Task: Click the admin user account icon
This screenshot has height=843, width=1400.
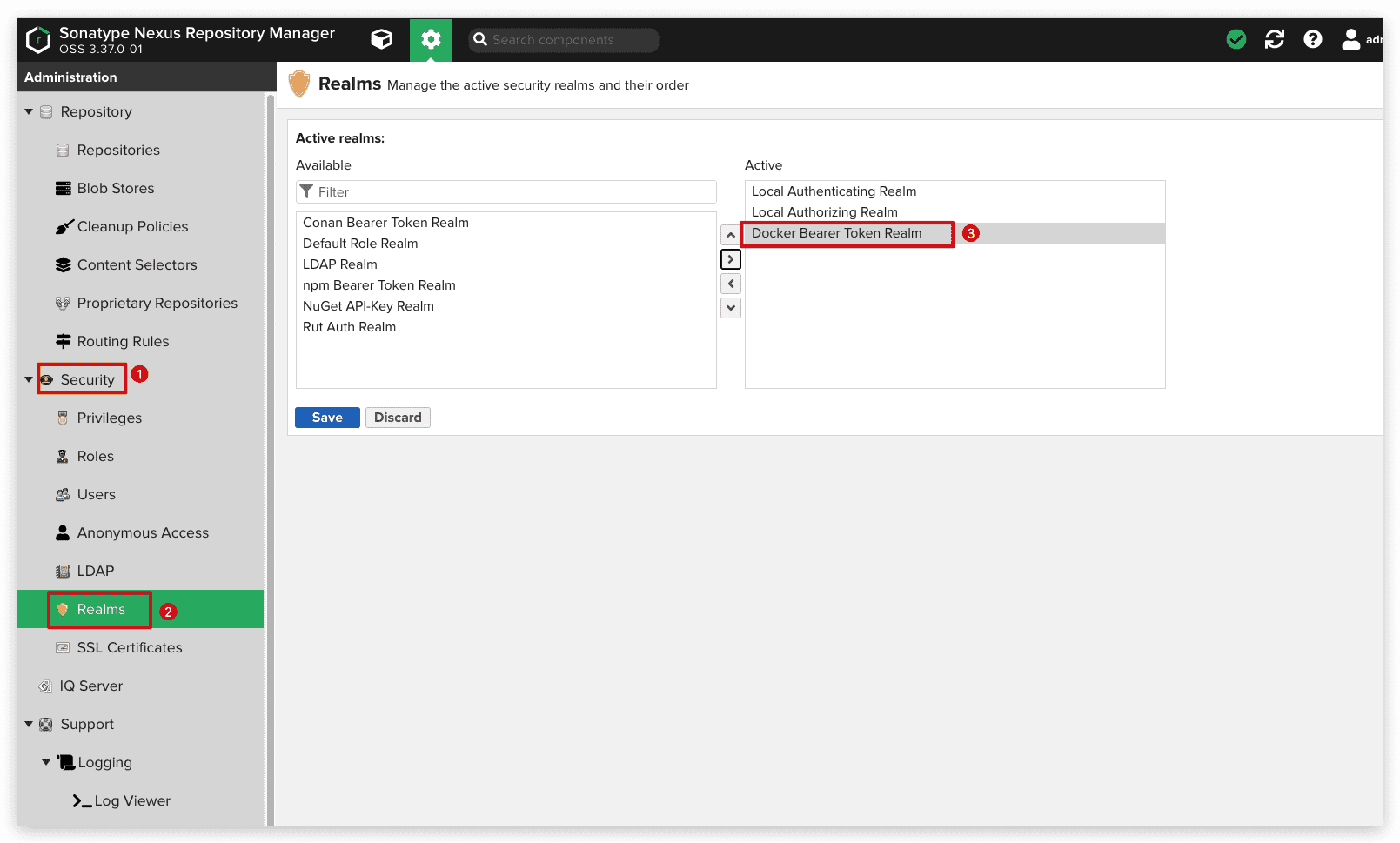Action: pos(1350,39)
